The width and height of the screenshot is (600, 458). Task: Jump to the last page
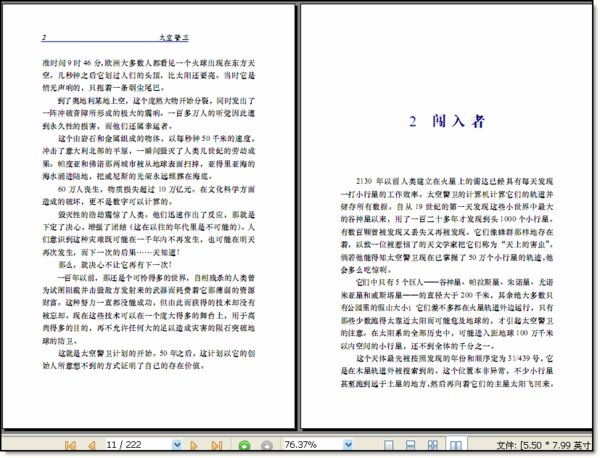click(x=217, y=445)
